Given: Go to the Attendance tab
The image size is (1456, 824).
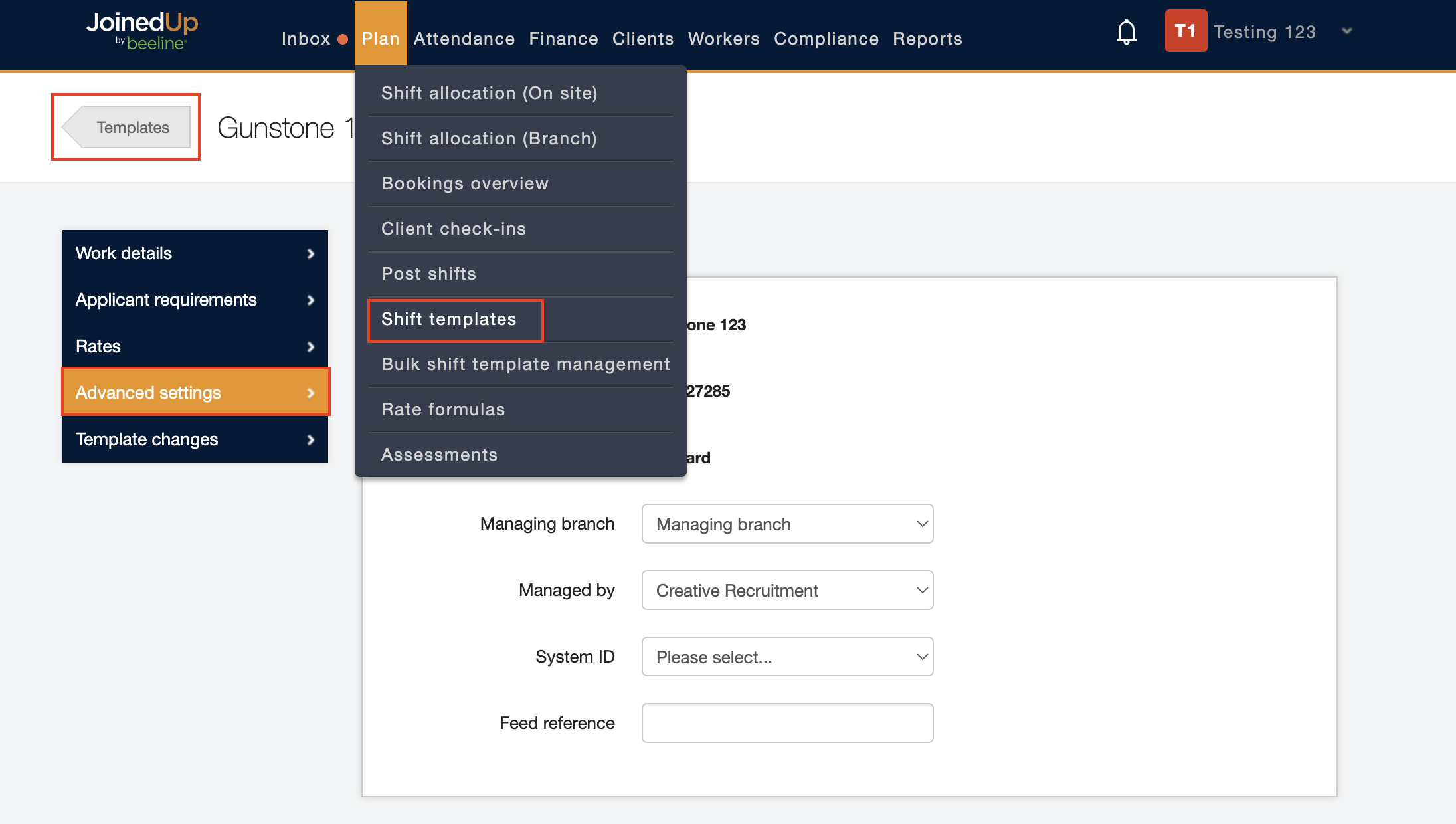Looking at the screenshot, I should (x=464, y=39).
